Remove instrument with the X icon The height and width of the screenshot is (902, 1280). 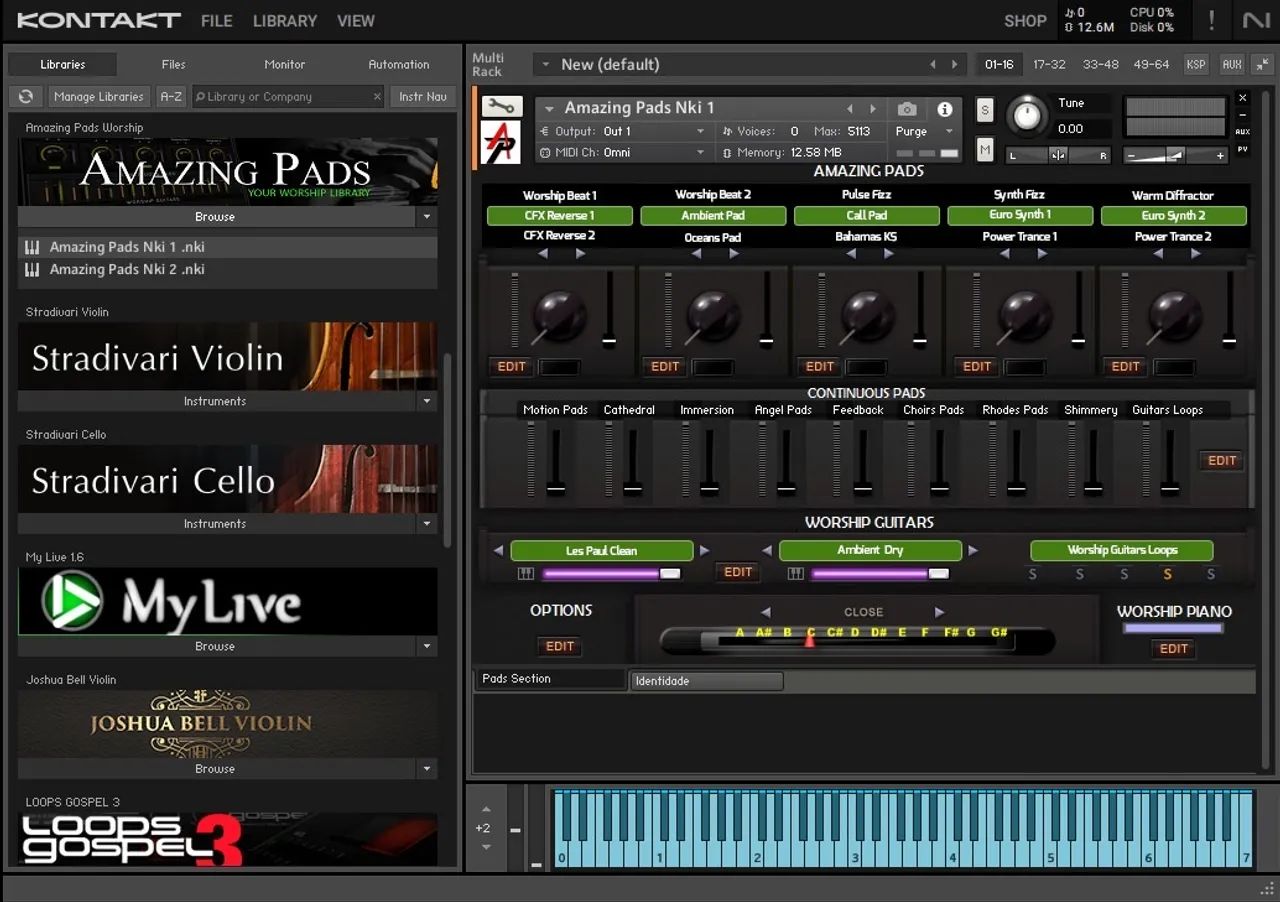(1242, 98)
